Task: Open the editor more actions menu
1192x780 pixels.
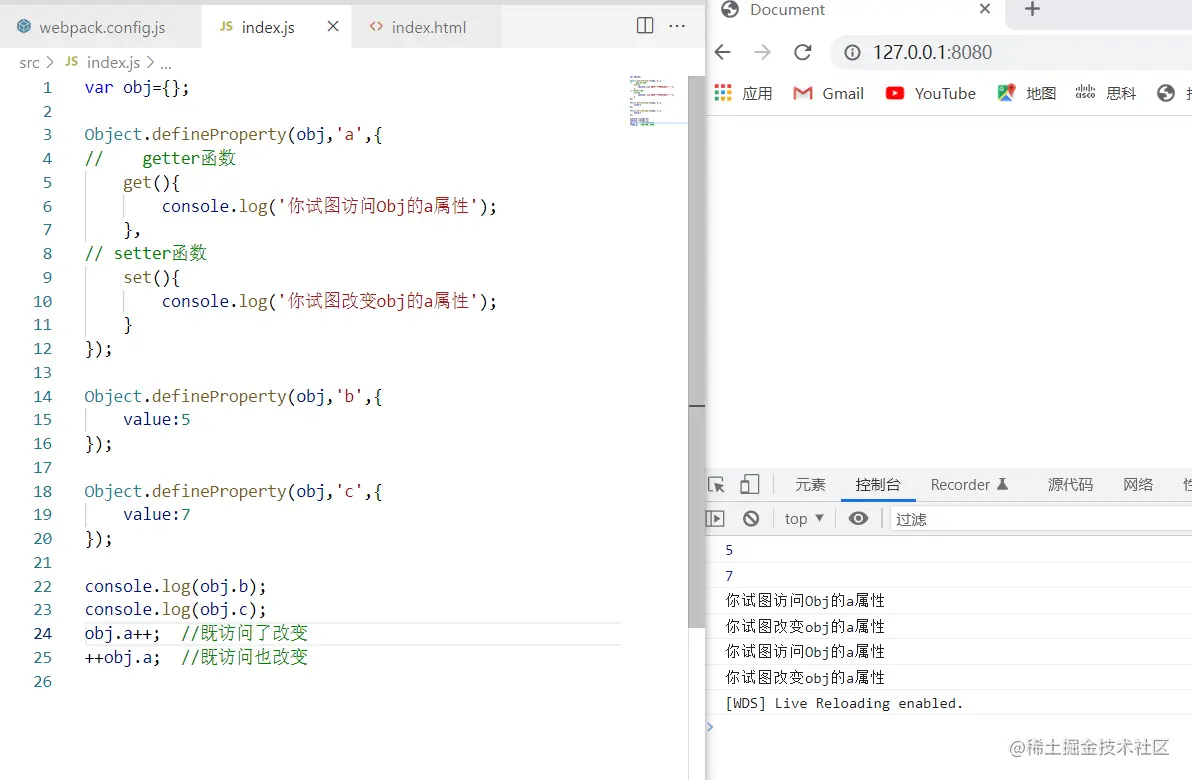Action: click(x=677, y=25)
